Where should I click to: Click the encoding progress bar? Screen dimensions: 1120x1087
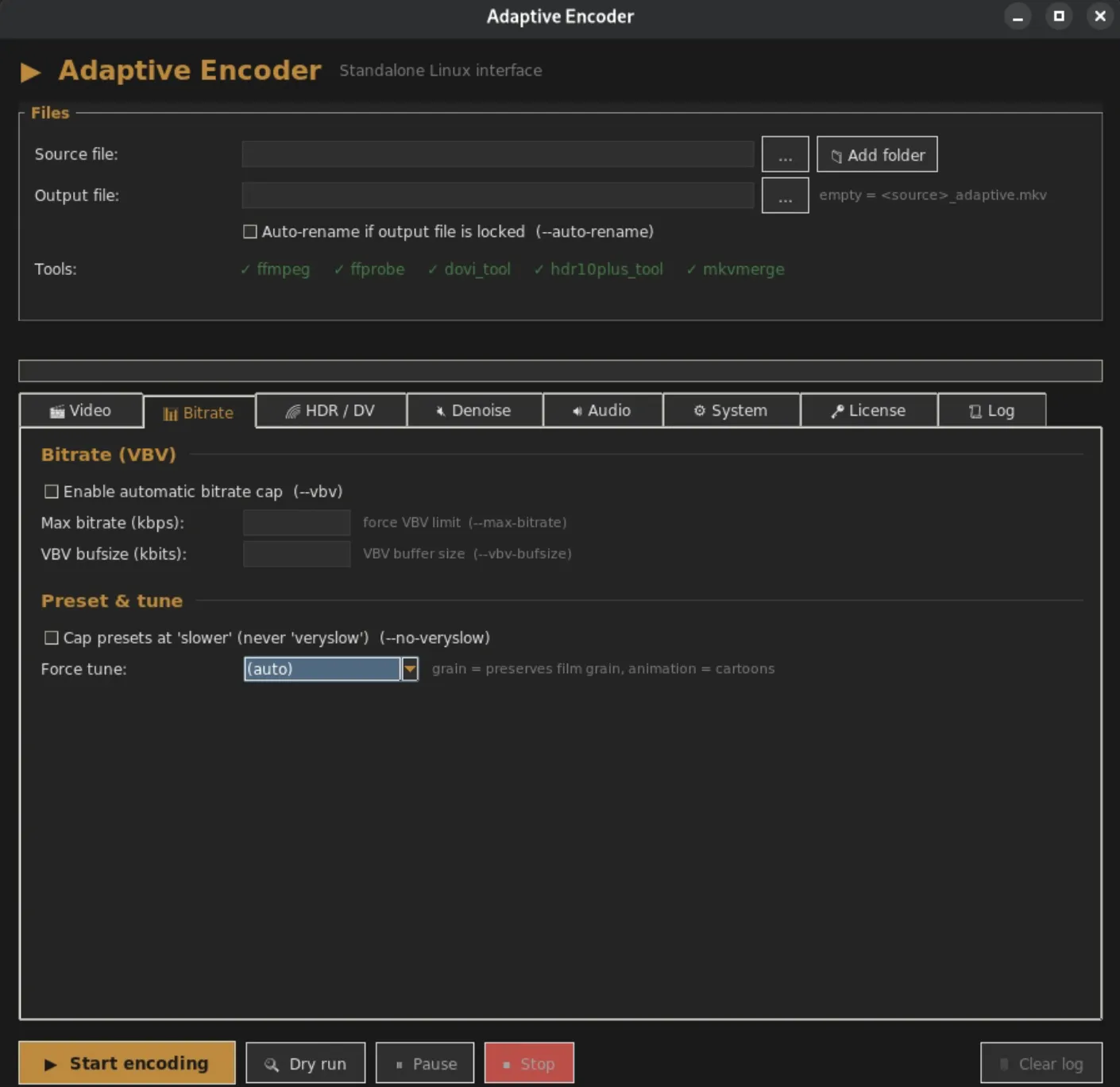click(x=560, y=371)
